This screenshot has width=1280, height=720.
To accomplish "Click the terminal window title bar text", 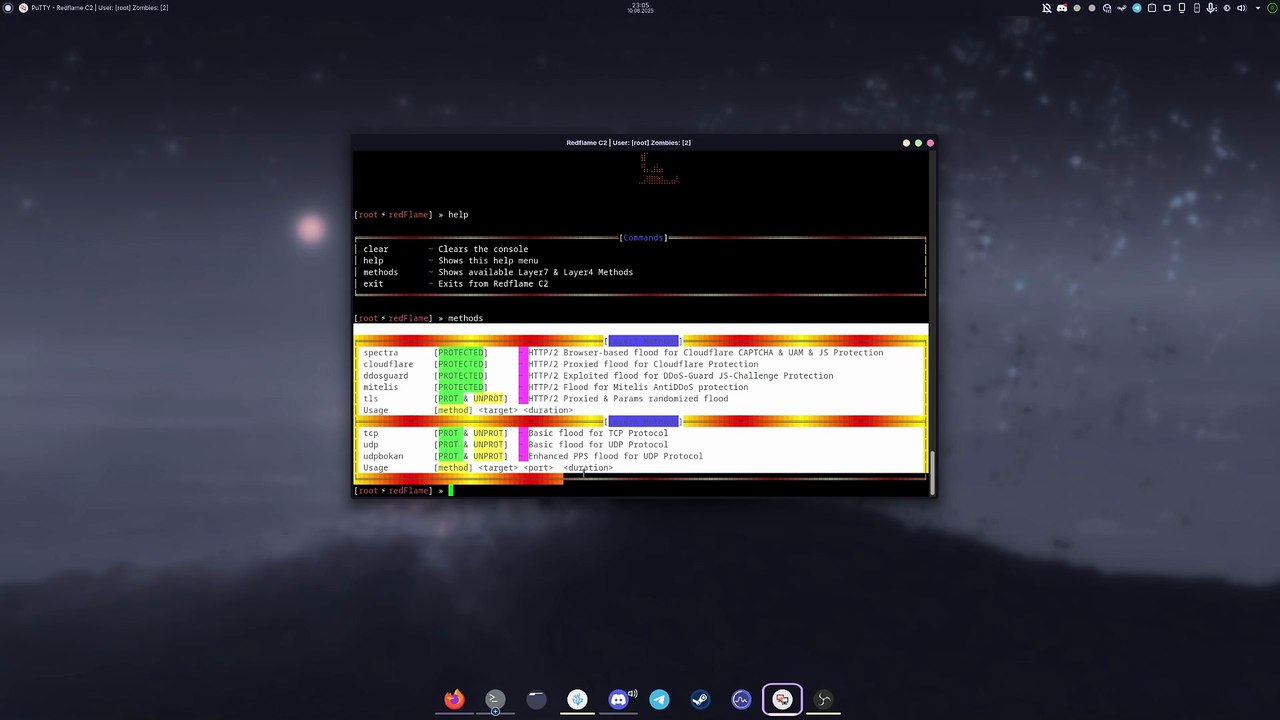I will point(628,143).
